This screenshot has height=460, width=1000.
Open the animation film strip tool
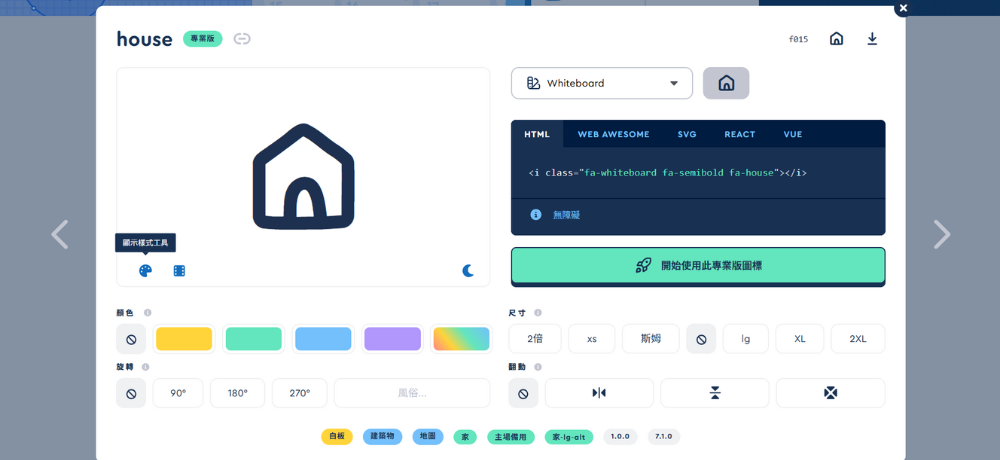tap(179, 271)
